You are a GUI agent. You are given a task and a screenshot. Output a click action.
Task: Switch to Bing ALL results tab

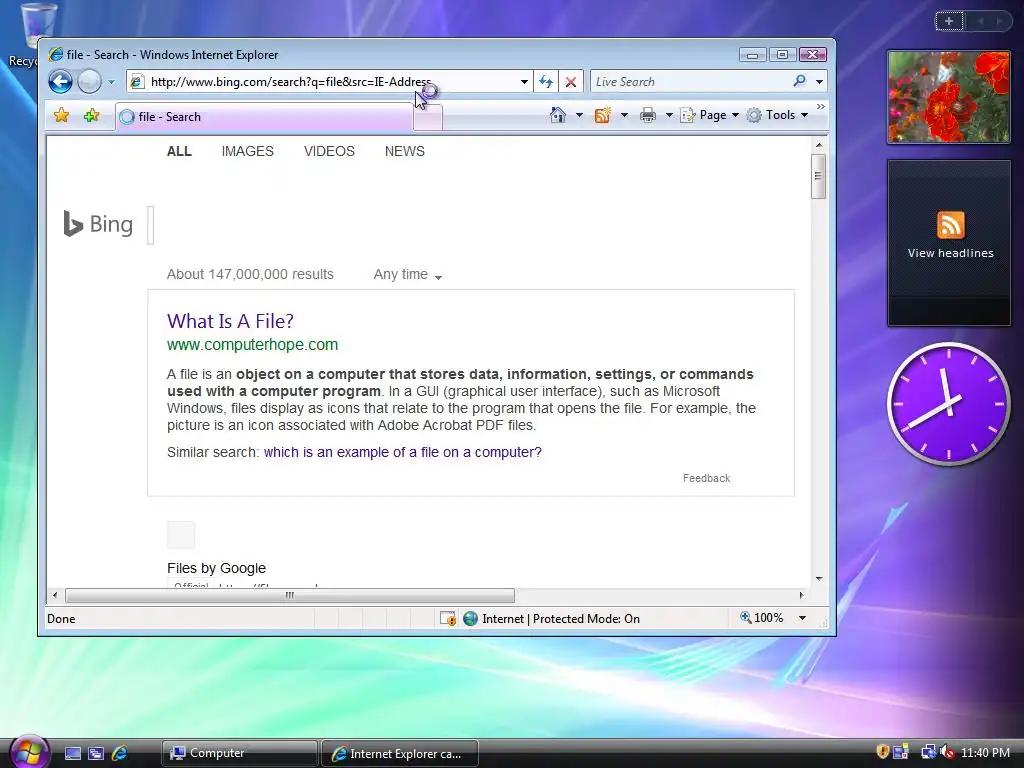click(179, 152)
